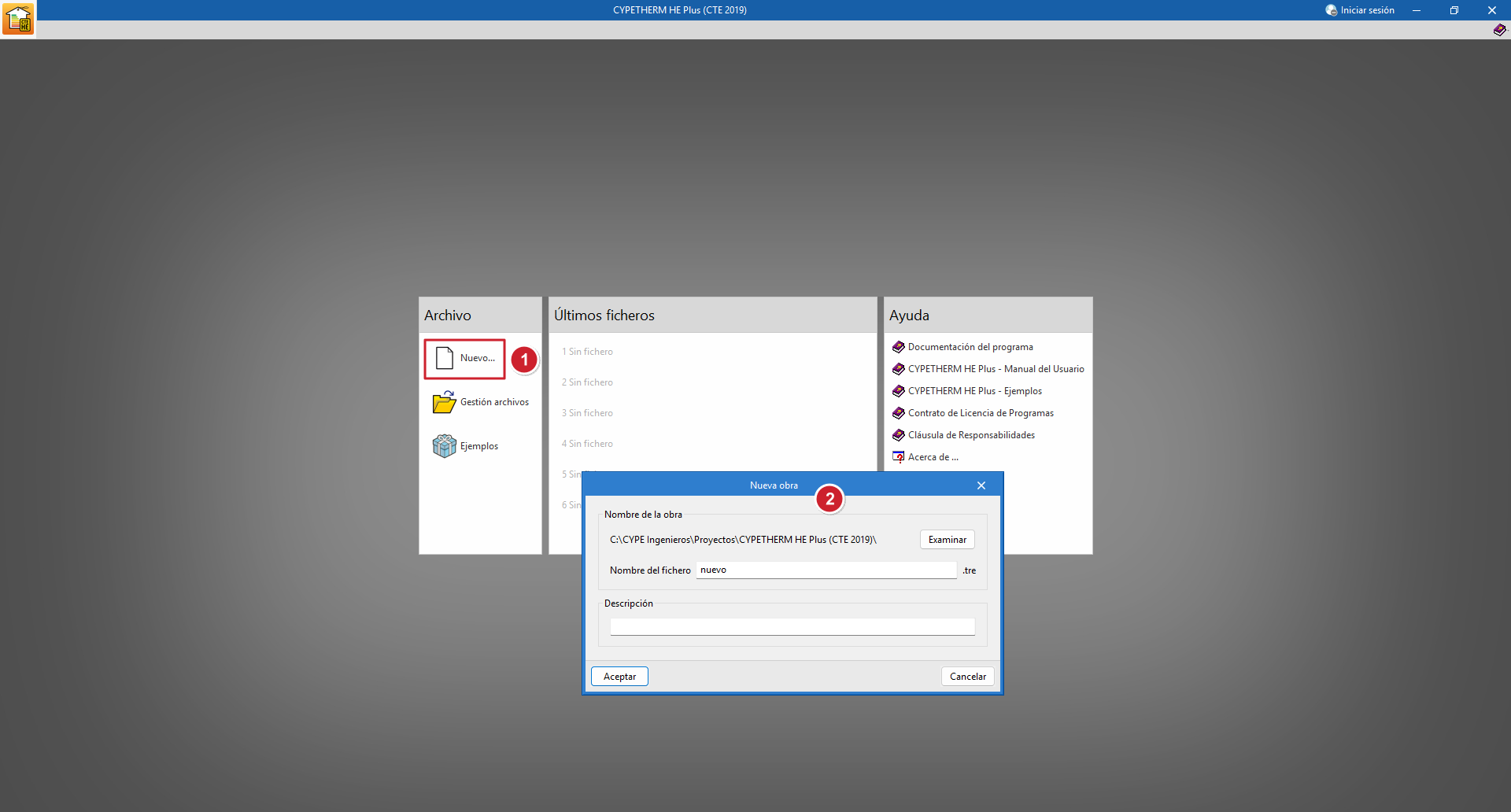Click the Nombre del fichero text field
Screen dimensions: 1511x812
[826, 570]
